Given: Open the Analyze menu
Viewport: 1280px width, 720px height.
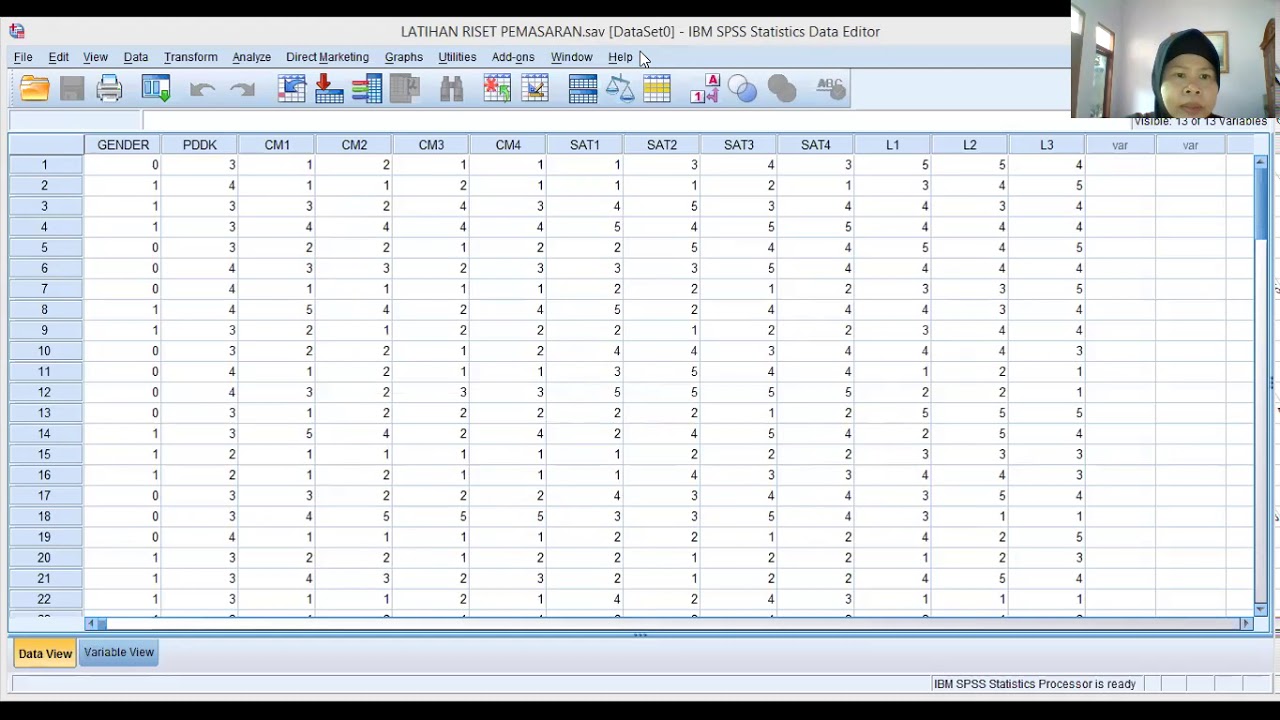Looking at the screenshot, I should pyautogui.click(x=252, y=57).
